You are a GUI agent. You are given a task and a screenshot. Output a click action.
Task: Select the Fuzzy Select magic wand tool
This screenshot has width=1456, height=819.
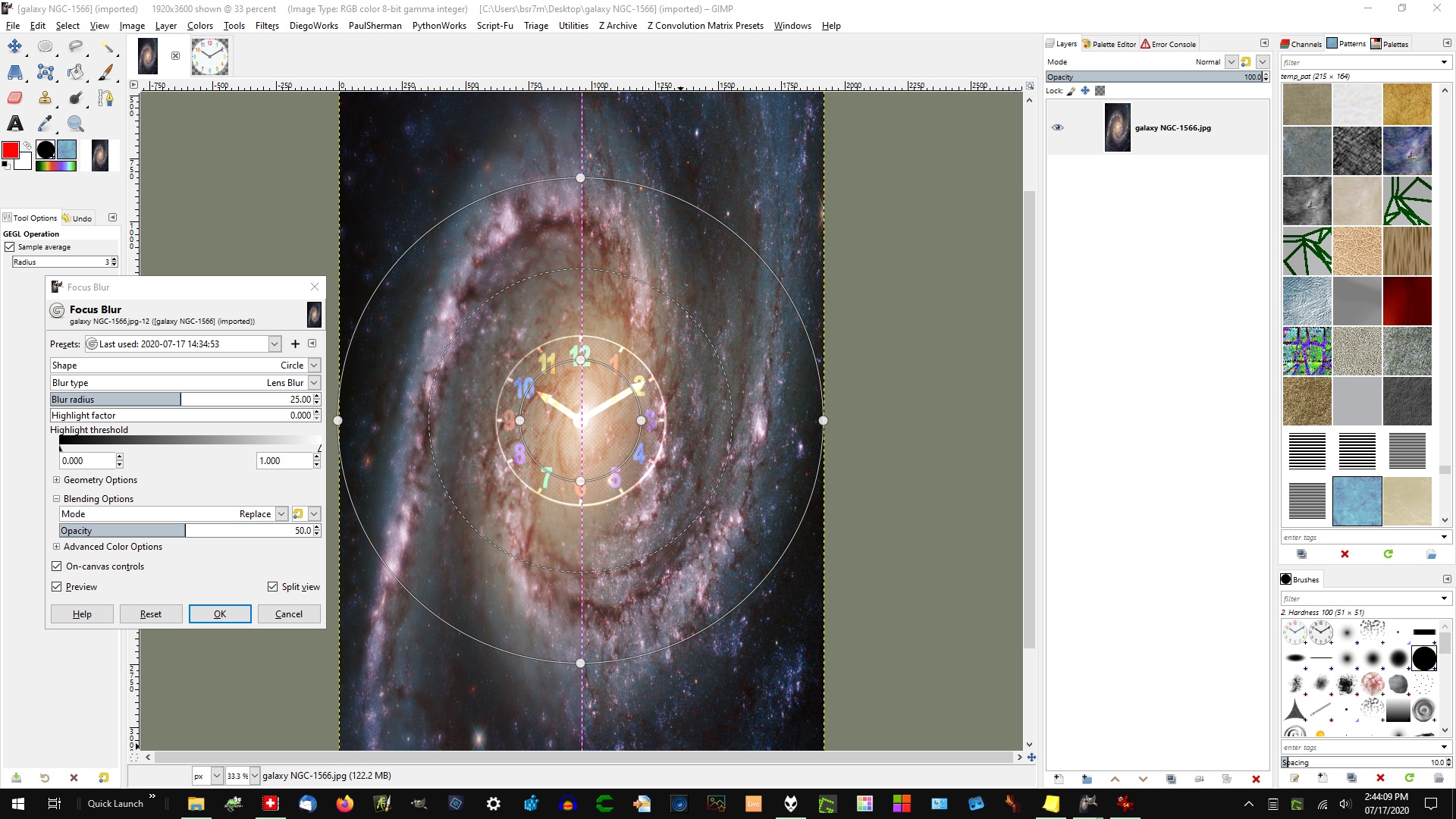click(107, 47)
